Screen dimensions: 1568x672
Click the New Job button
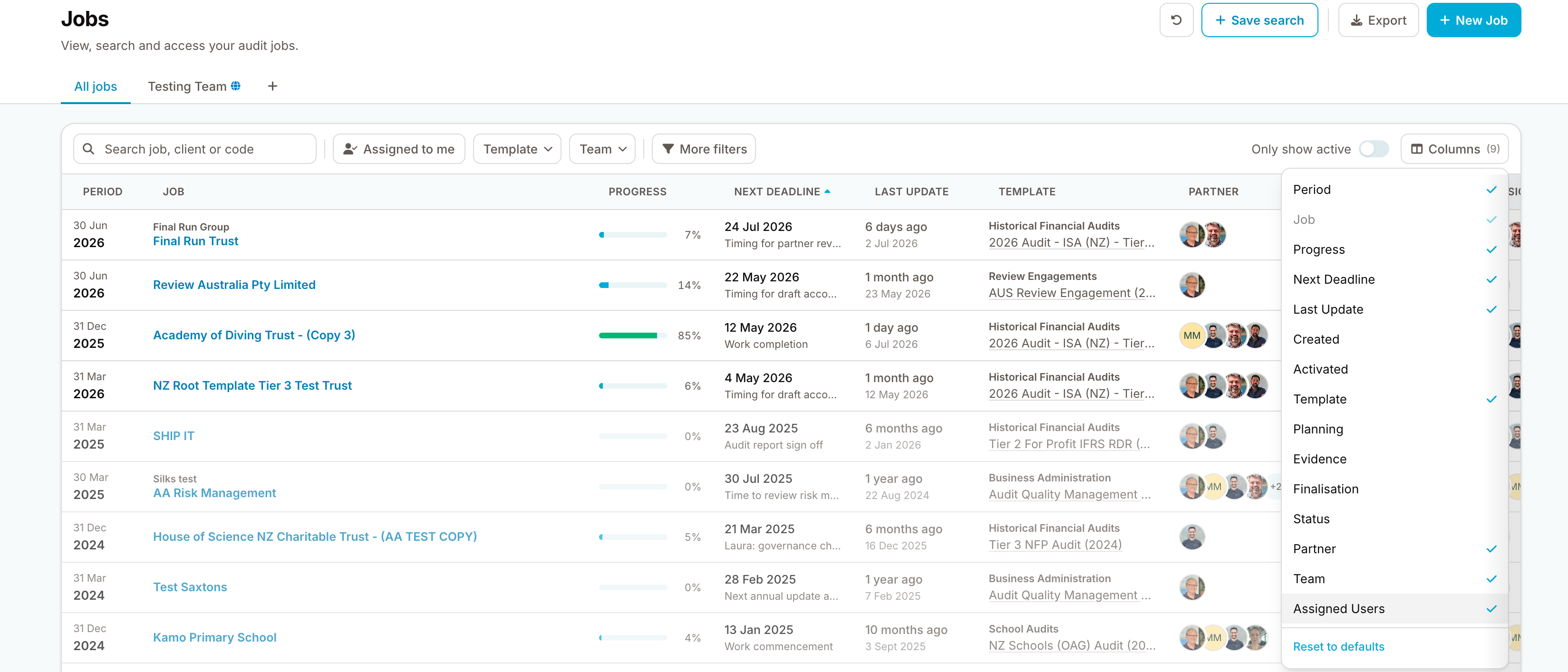(1473, 20)
